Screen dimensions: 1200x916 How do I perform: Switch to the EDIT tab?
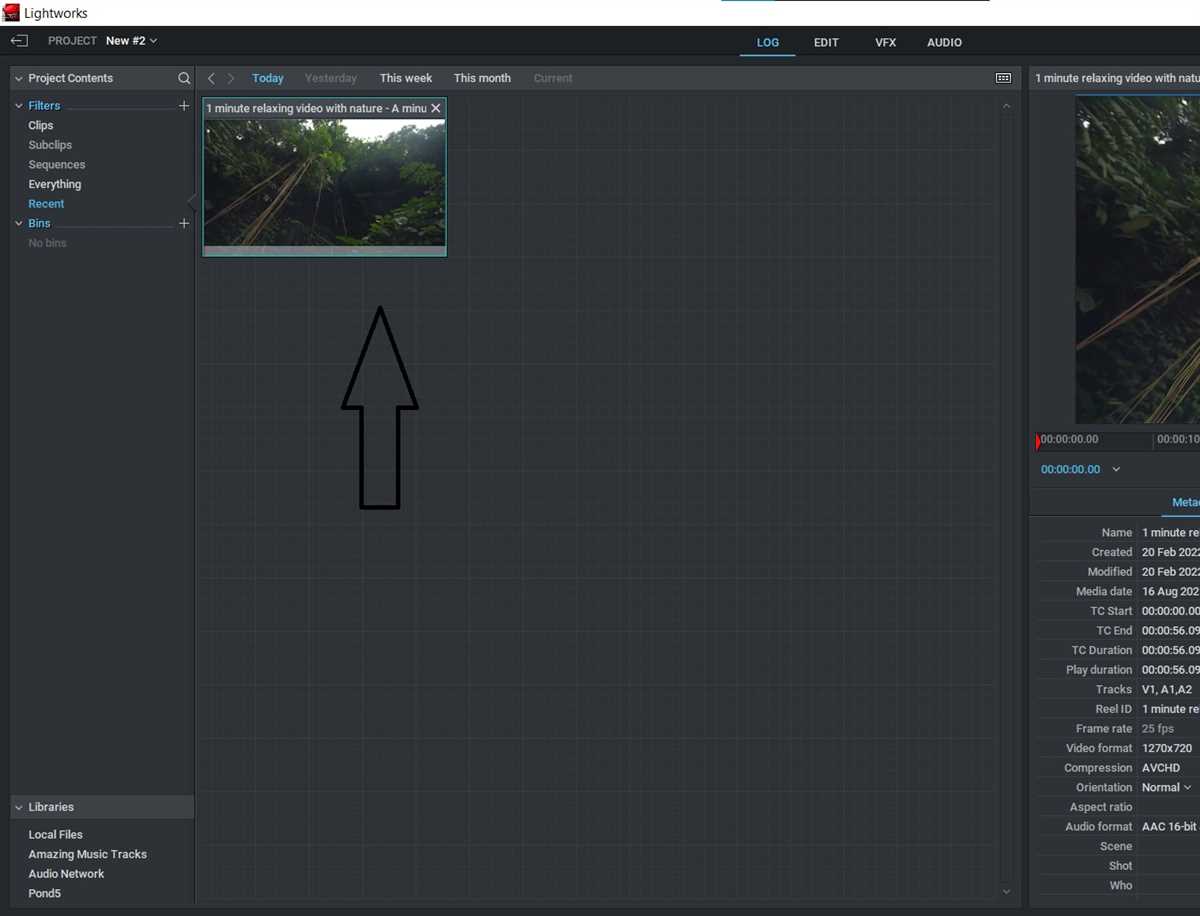coord(826,43)
